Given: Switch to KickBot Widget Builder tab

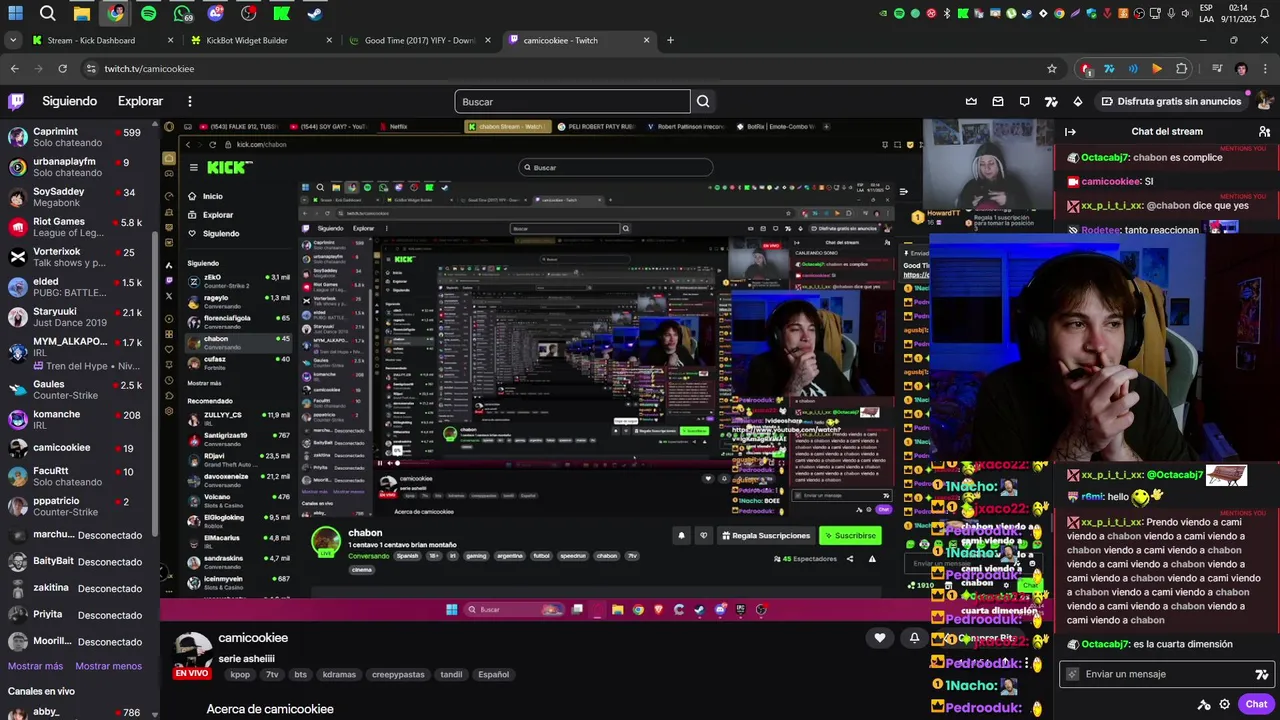Looking at the screenshot, I should pos(262,40).
